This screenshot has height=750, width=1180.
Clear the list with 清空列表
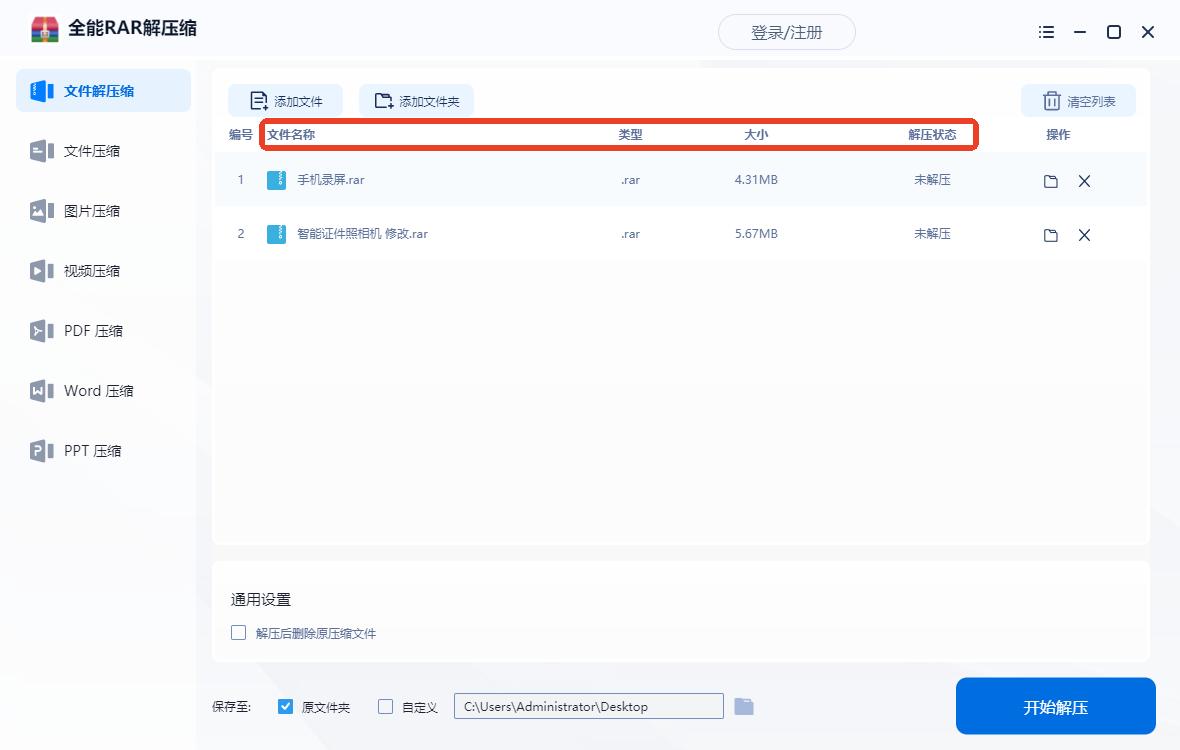click(1078, 101)
